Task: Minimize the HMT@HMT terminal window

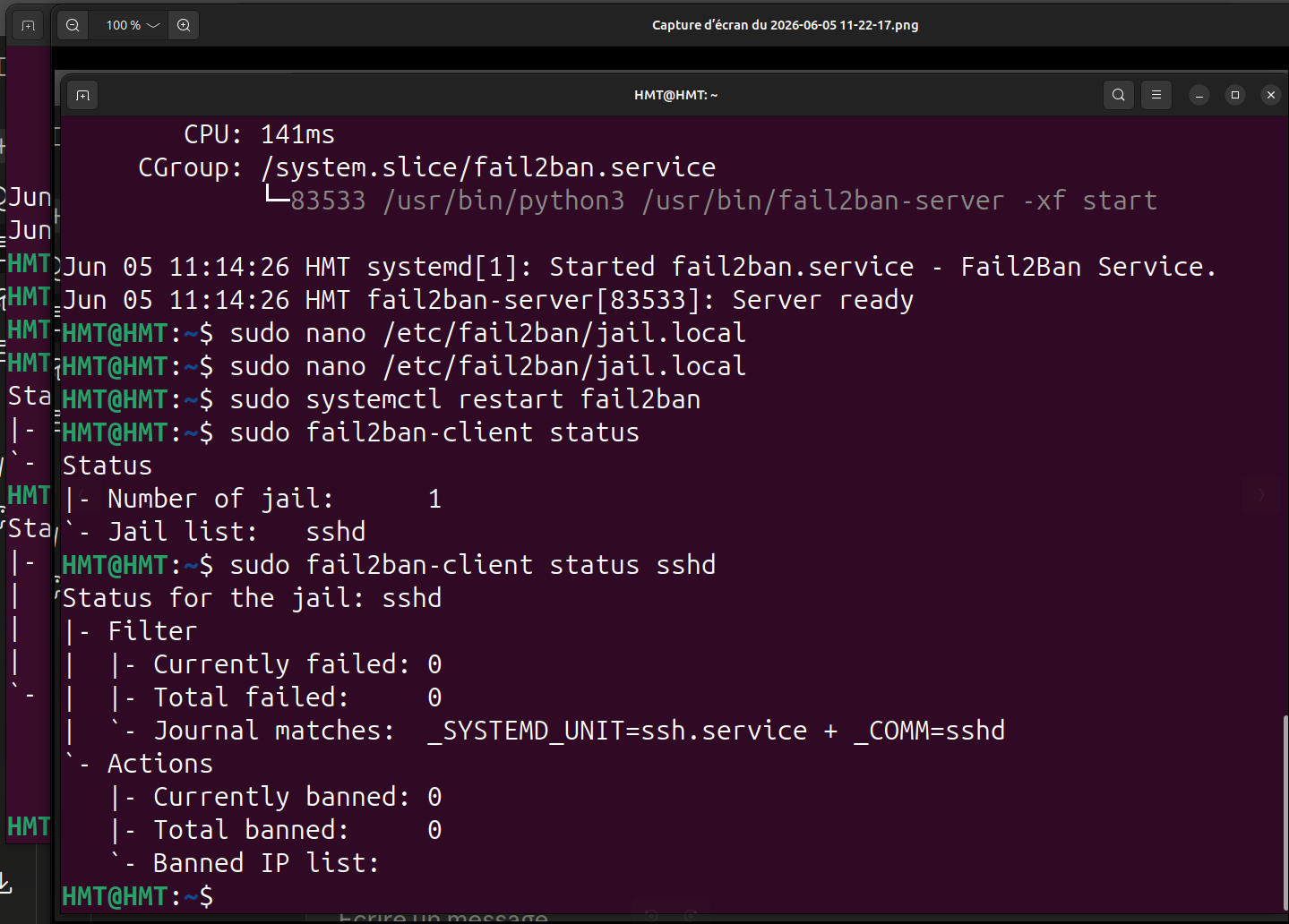Action: tap(1199, 95)
